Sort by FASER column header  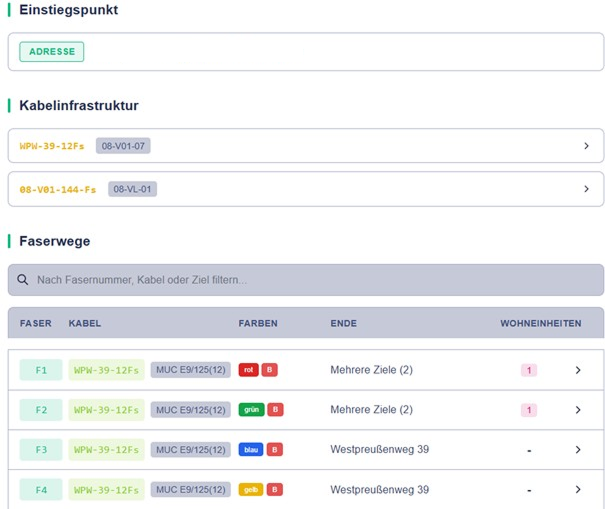35,323
